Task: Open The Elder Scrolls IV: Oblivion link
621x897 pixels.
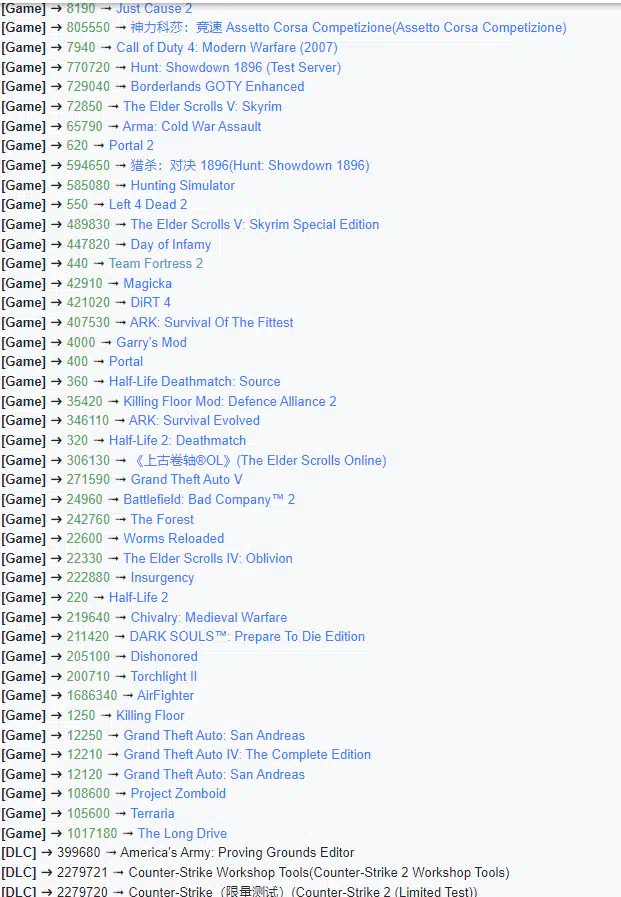Action: pos(208,558)
